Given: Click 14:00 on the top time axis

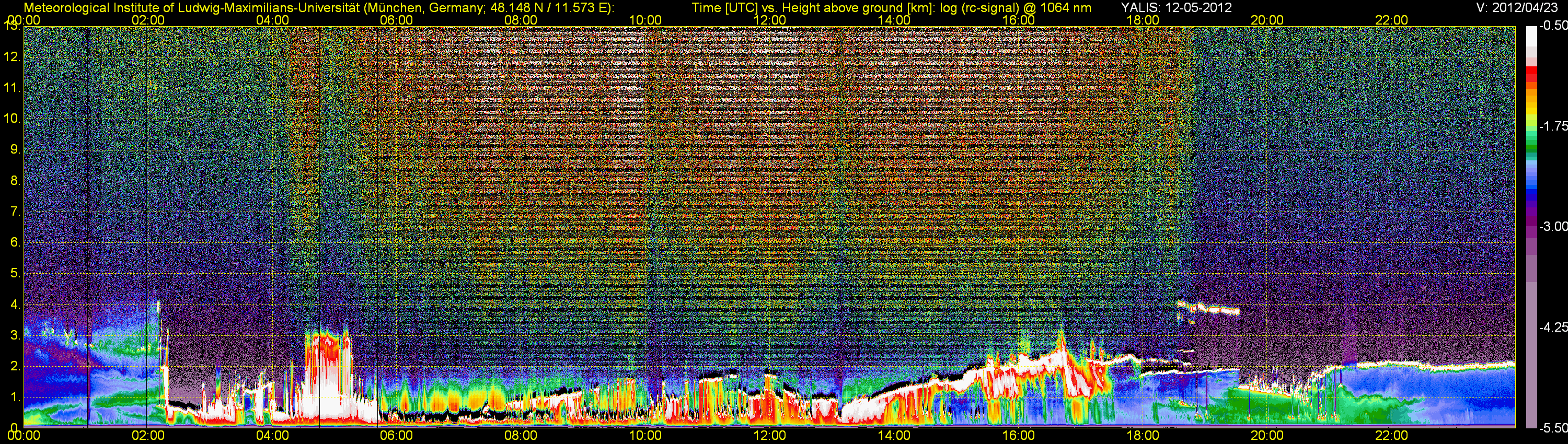Looking at the screenshot, I should pyautogui.click(x=894, y=20).
